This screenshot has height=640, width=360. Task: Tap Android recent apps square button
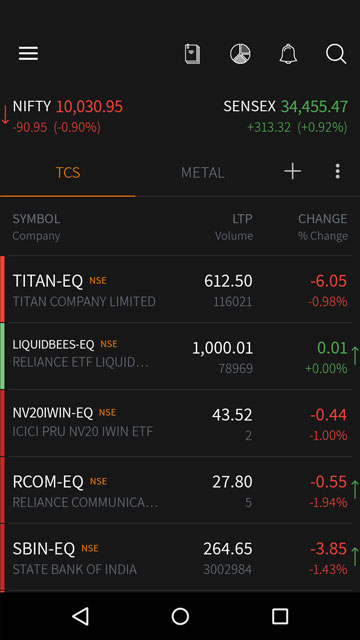point(280,616)
